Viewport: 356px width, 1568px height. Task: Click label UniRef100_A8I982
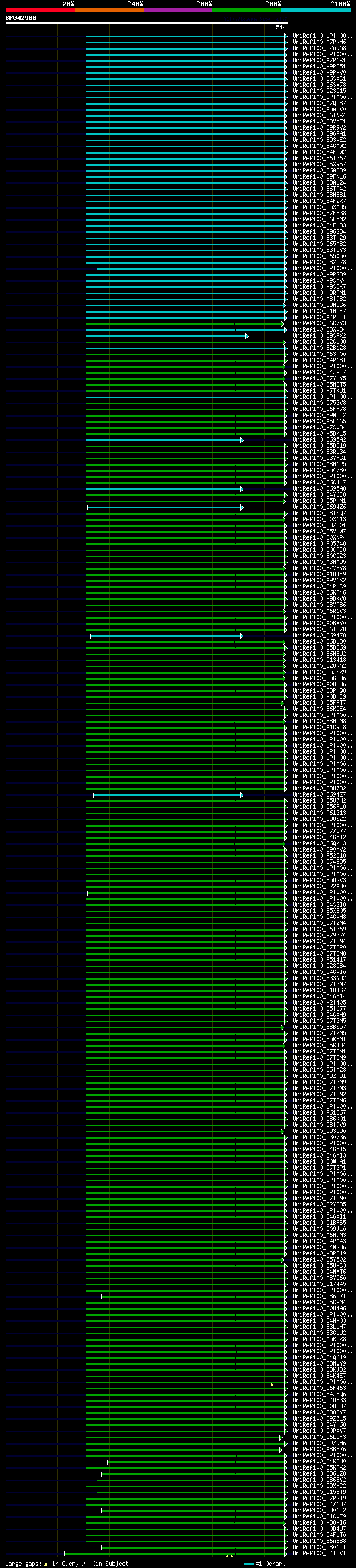coord(319,299)
